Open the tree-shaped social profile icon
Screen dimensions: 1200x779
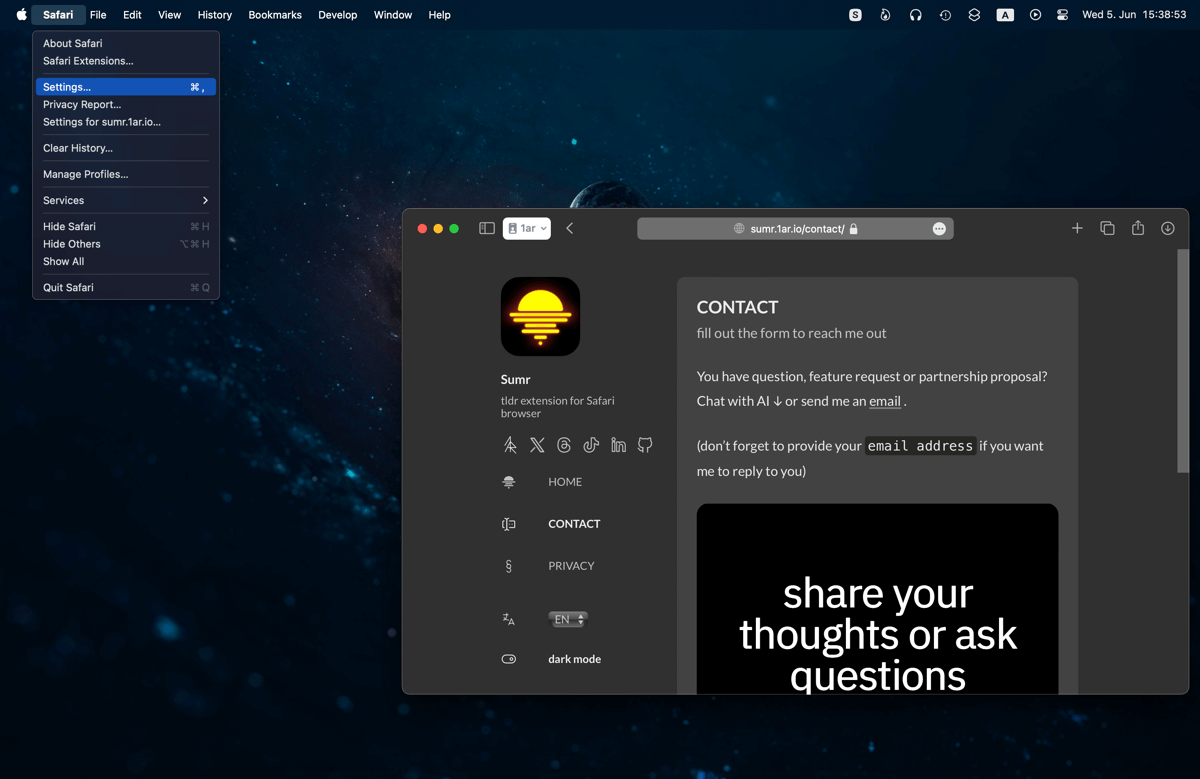point(510,445)
